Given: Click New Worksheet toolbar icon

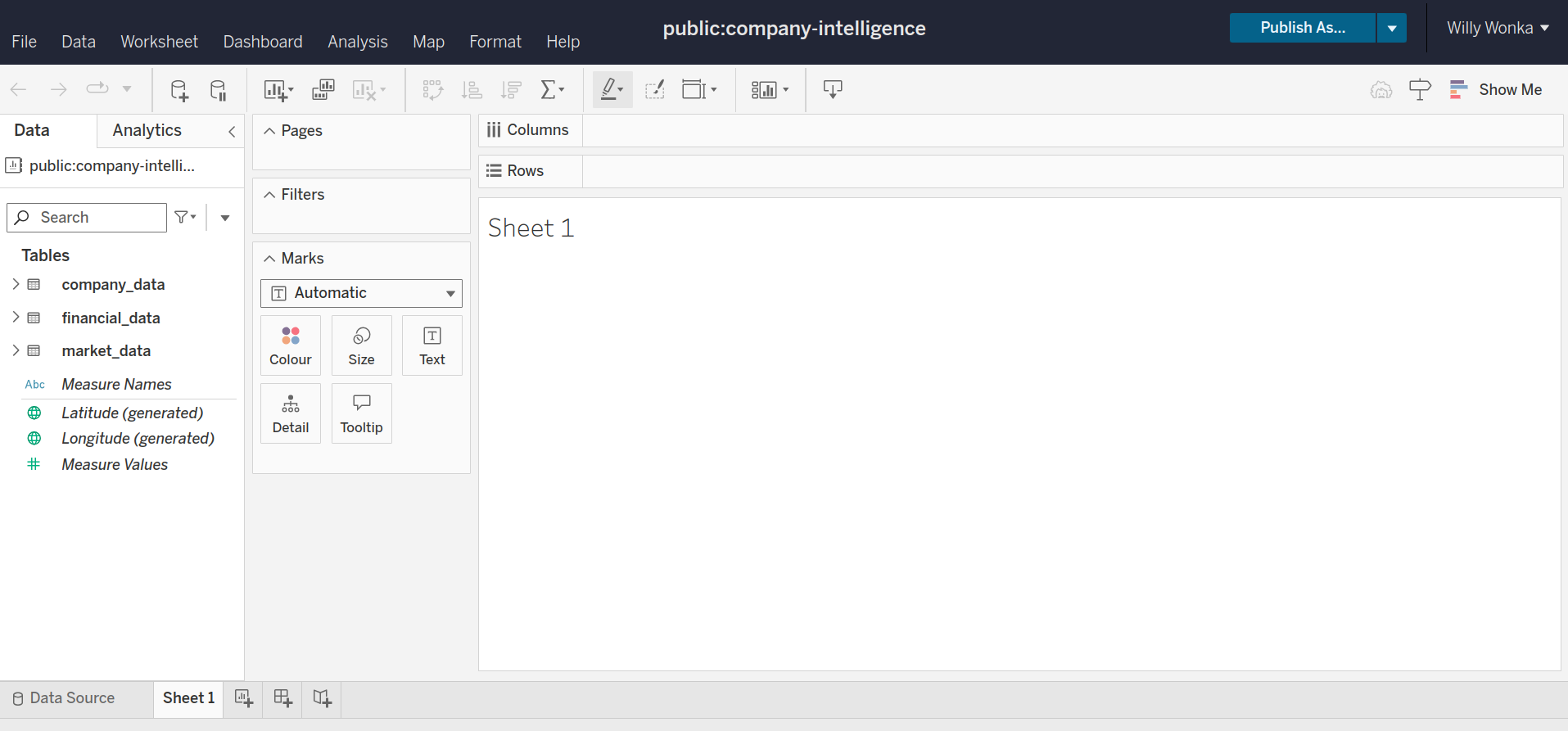Looking at the screenshot, I should 278,90.
